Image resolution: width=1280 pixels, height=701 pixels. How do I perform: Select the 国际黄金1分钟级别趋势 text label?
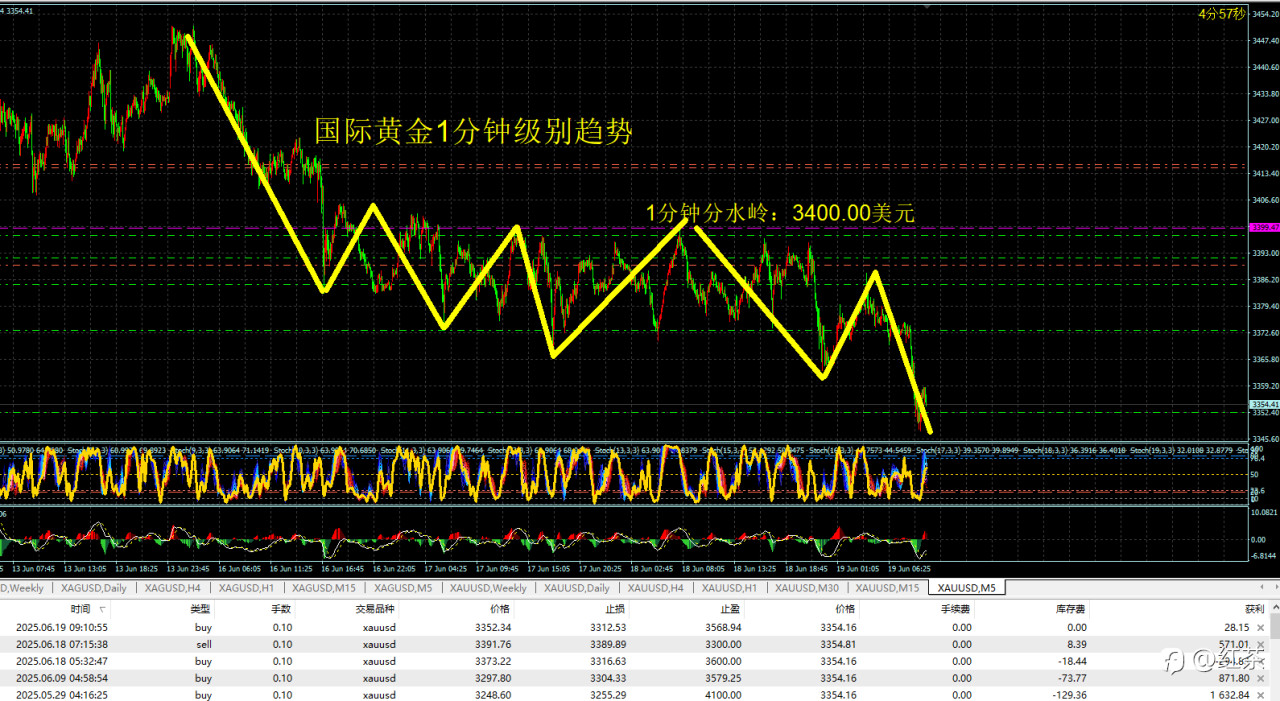[473, 132]
